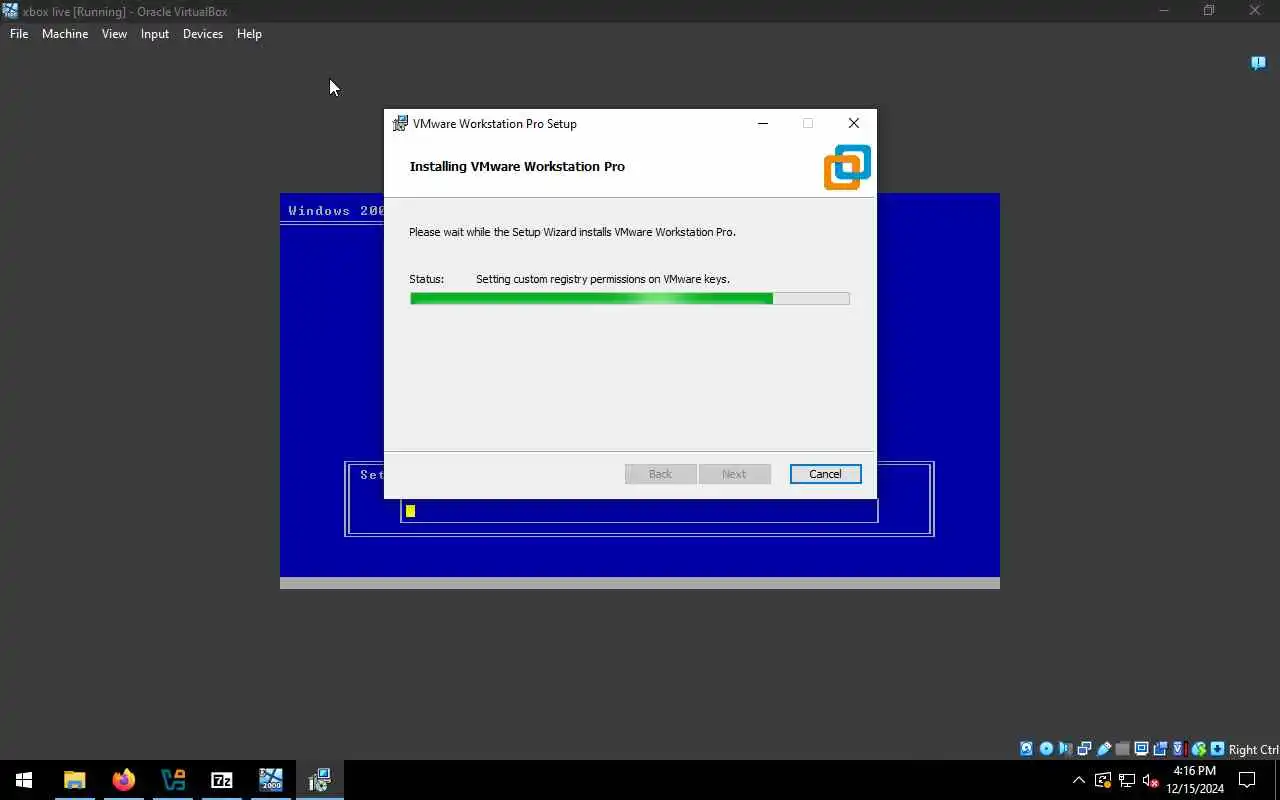Screen dimensions: 1280x800
Task: Click the greyed-out Back button
Action: (660, 474)
